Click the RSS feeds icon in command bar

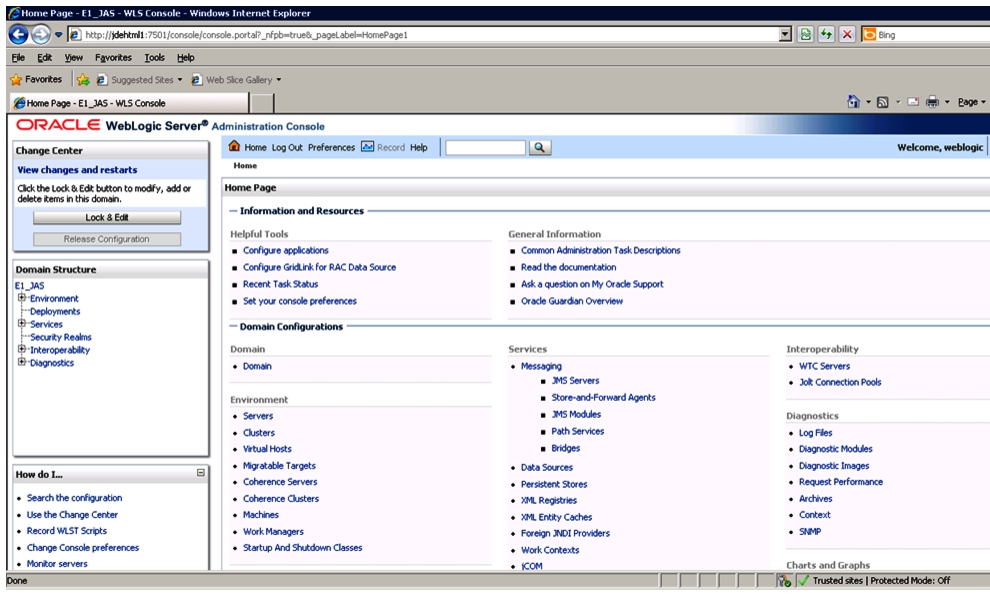pos(883,102)
